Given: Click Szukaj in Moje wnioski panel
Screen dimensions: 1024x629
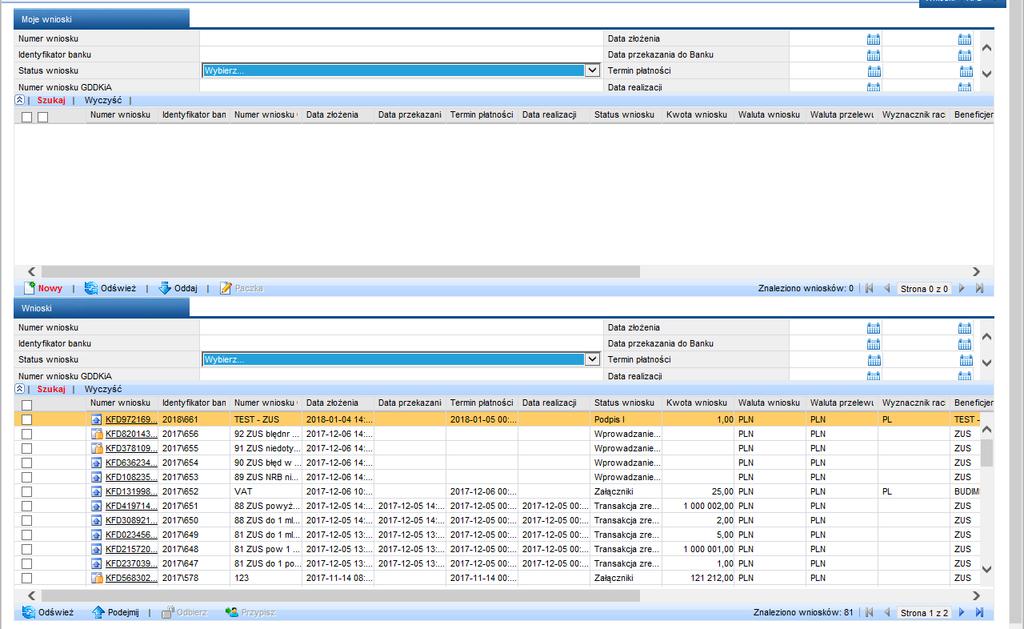Looking at the screenshot, I should pyautogui.click(x=51, y=100).
